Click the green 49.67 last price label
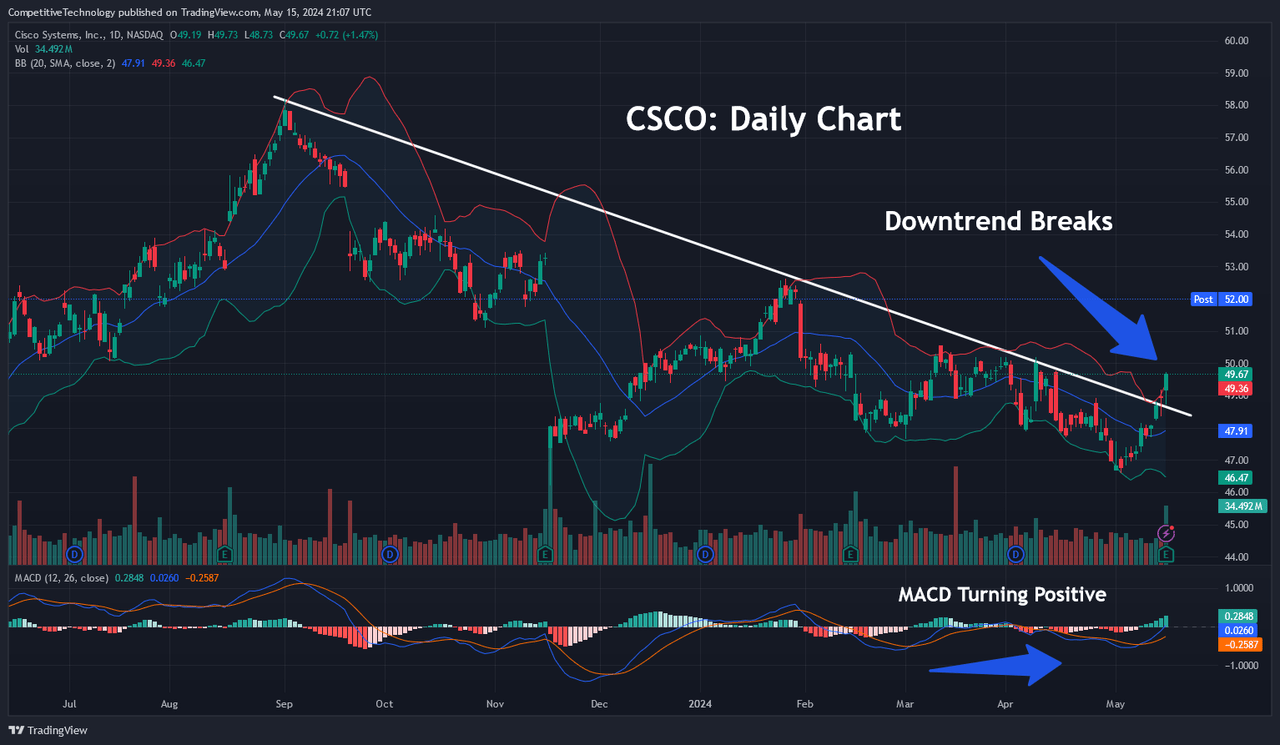This screenshot has height=745, width=1280. (x=1233, y=373)
